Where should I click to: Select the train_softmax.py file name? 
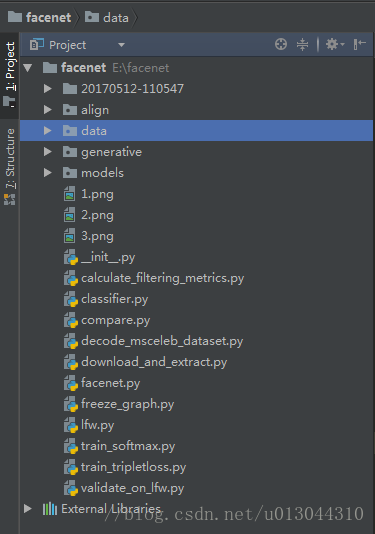pyautogui.click(x=128, y=446)
